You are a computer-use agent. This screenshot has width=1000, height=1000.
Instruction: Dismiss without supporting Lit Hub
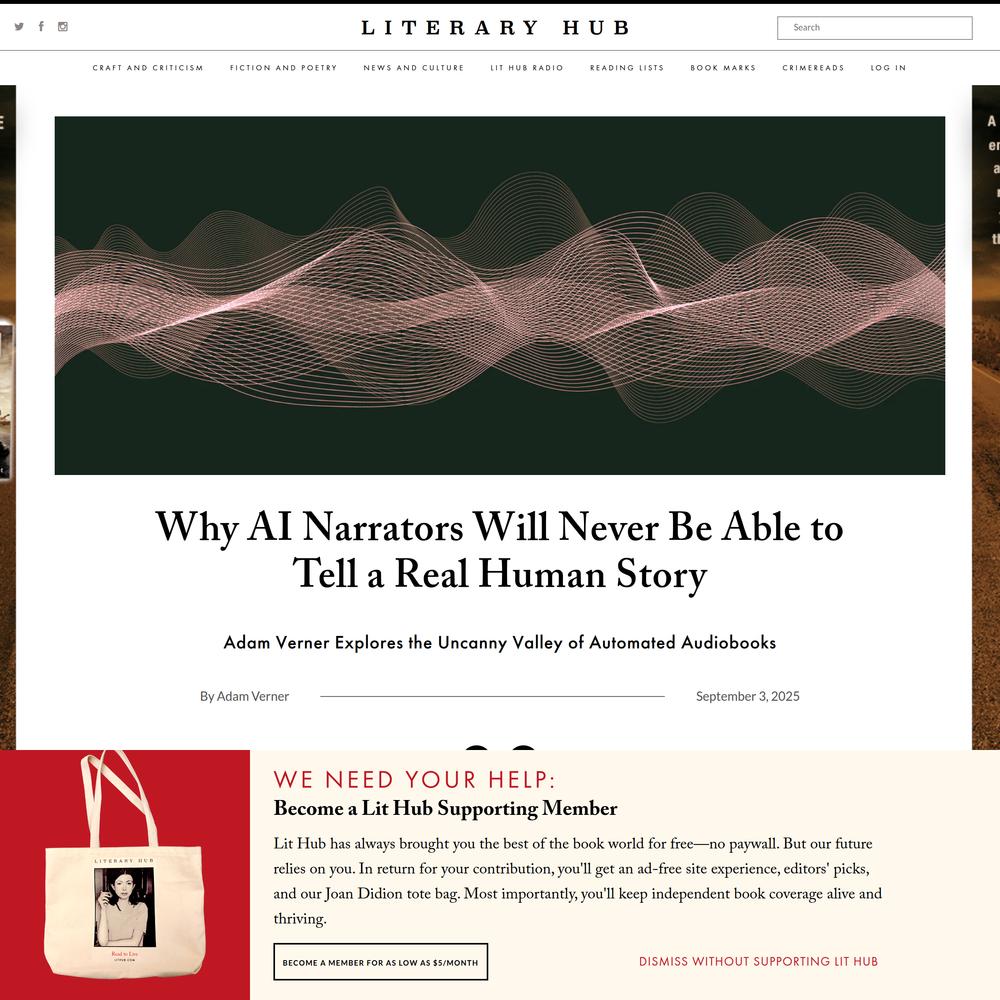coord(758,962)
